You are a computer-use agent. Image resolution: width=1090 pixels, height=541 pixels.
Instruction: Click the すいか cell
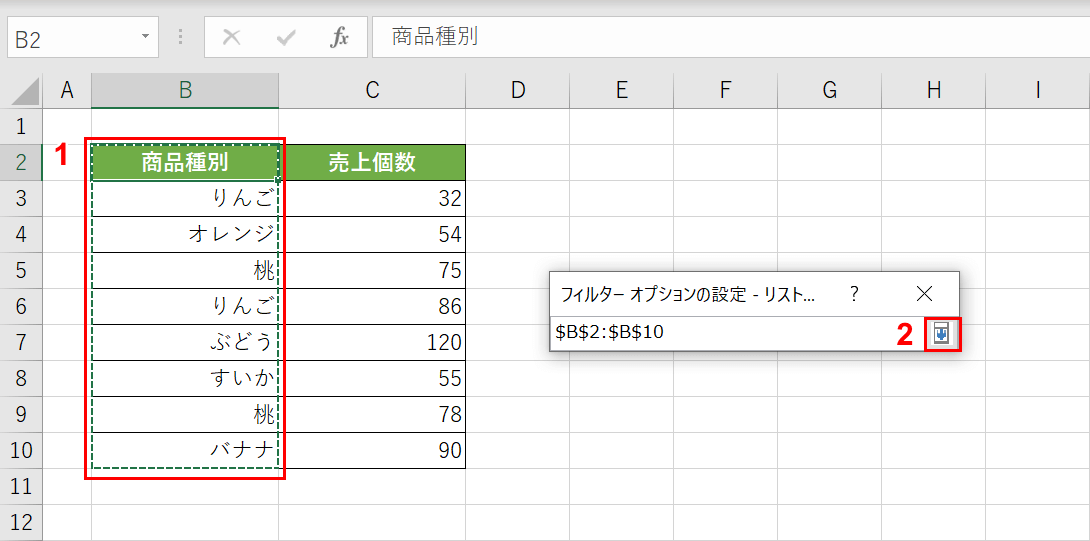185,379
